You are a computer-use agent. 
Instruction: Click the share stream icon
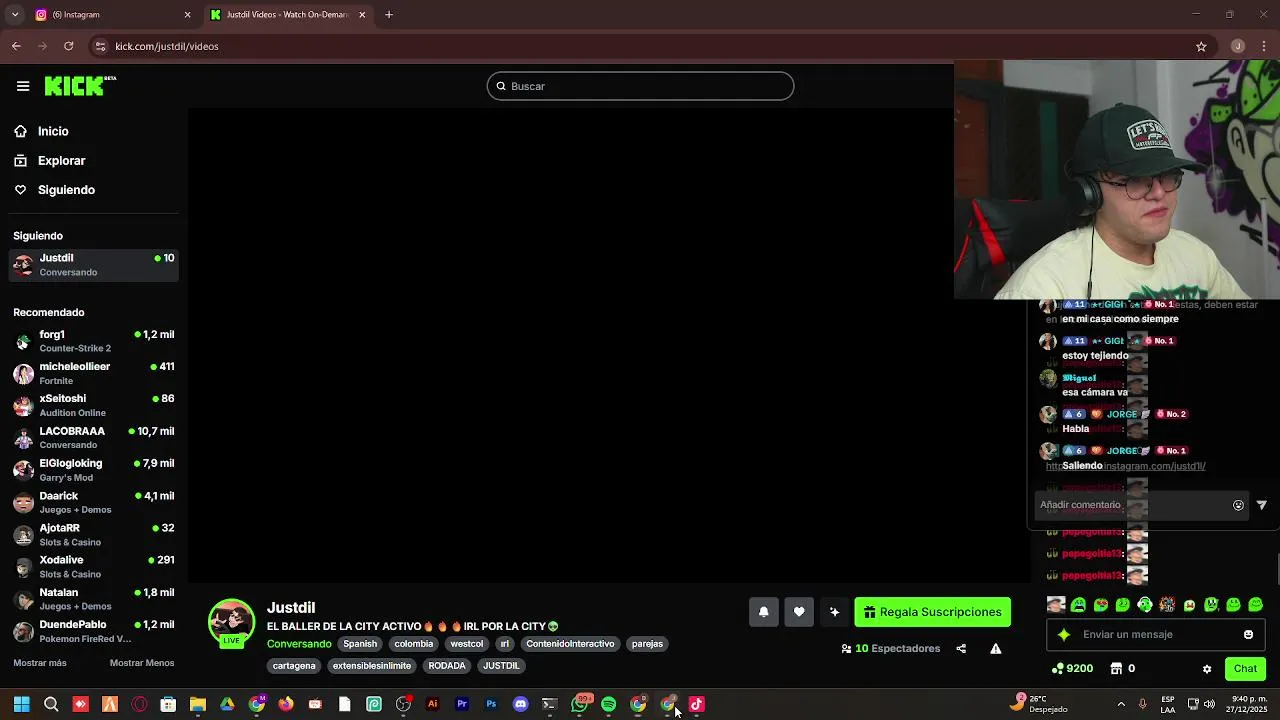point(961,649)
